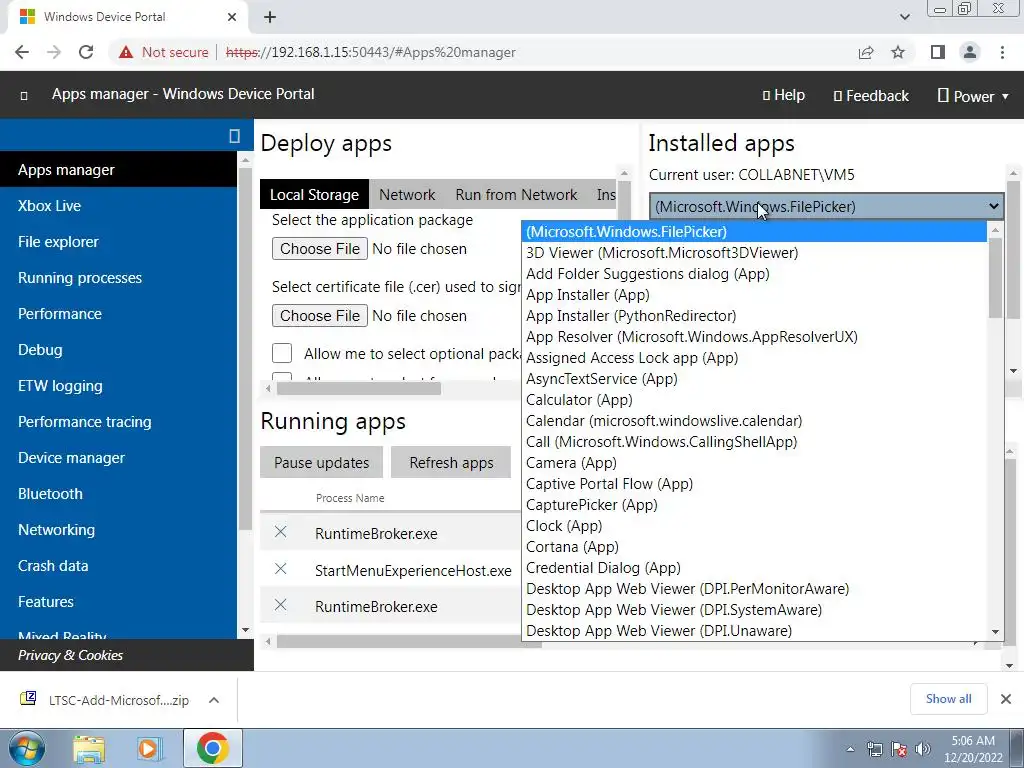Close the downloads bar
Viewport: 1024px width, 768px height.
[x=1006, y=699]
